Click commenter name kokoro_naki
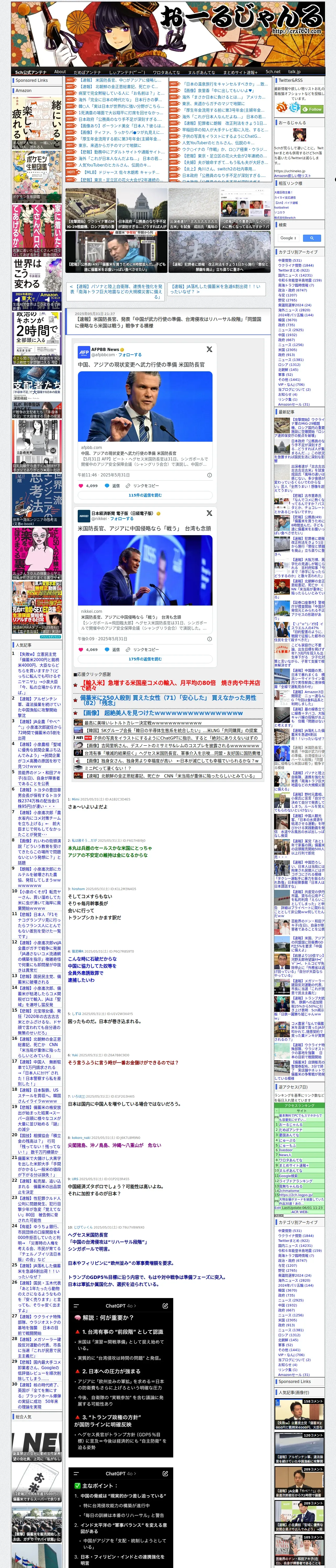This screenshot has height=1568, width=336. pyautogui.click(x=81, y=1137)
